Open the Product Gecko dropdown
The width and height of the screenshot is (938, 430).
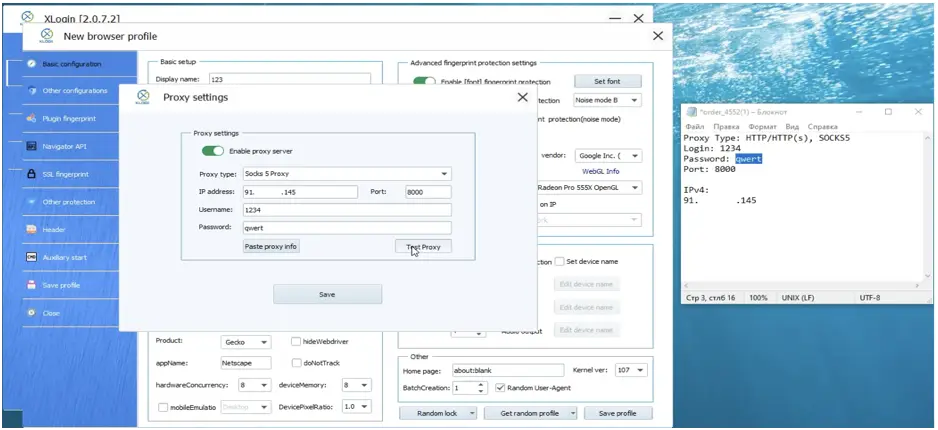click(245, 342)
